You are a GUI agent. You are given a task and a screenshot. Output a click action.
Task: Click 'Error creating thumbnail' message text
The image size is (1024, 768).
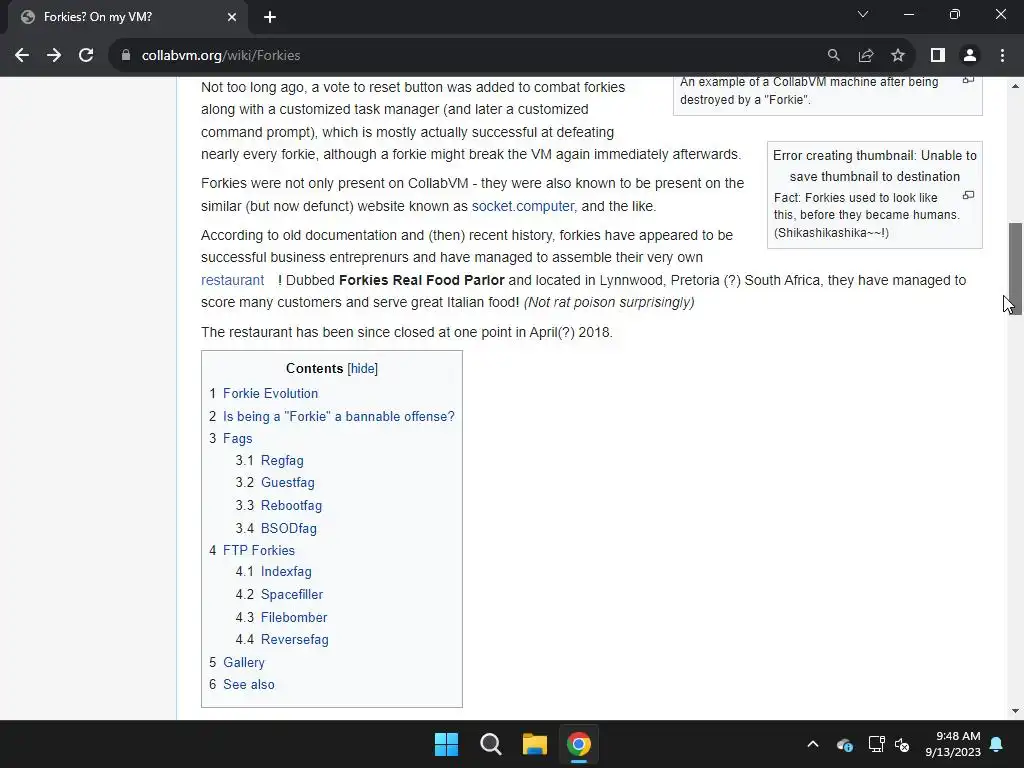click(x=875, y=166)
